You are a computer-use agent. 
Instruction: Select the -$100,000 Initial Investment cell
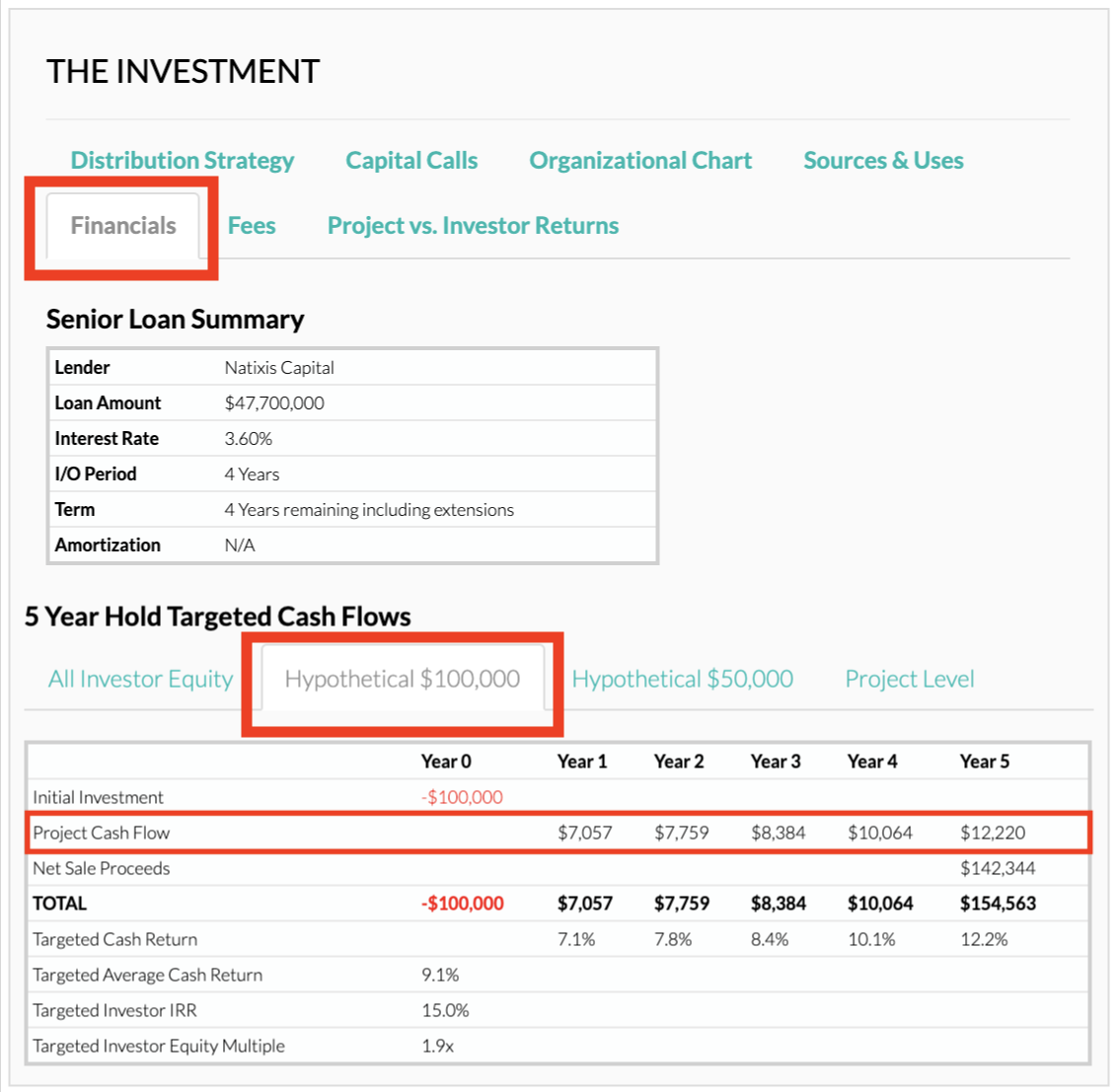(x=462, y=797)
